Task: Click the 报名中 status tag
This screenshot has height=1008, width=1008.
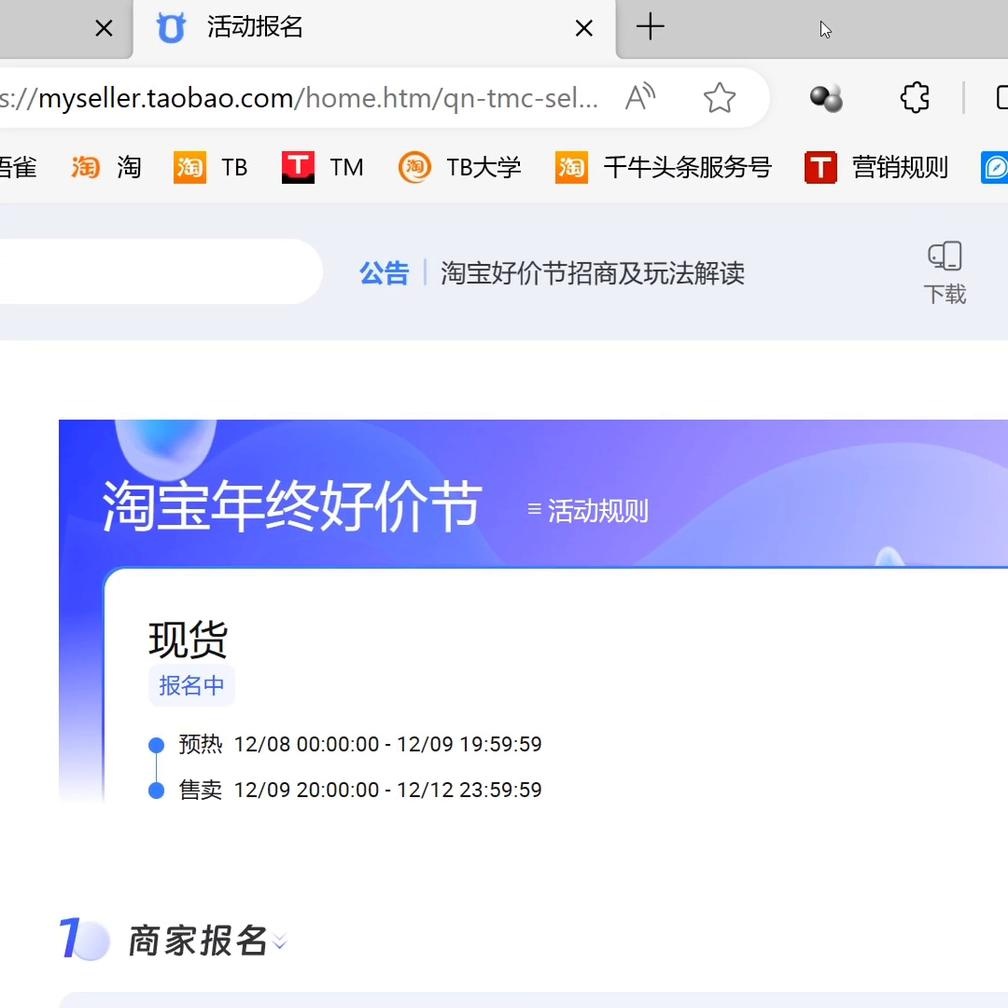Action: (192, 685)
